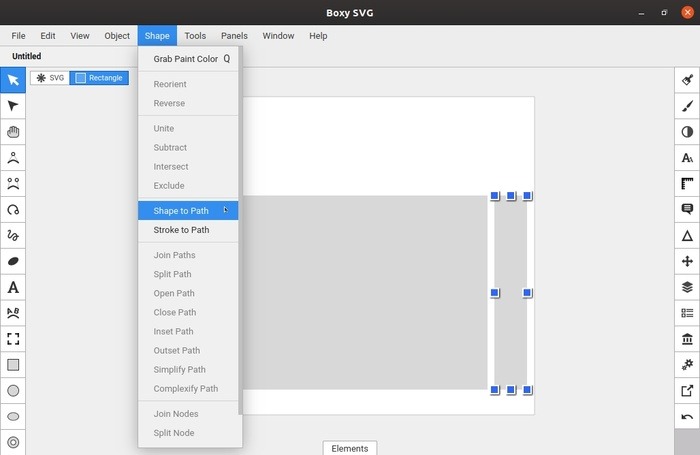Viewport: 700px width, 455px height.
Task: Open the History undo panel
Action: [687, 417]
